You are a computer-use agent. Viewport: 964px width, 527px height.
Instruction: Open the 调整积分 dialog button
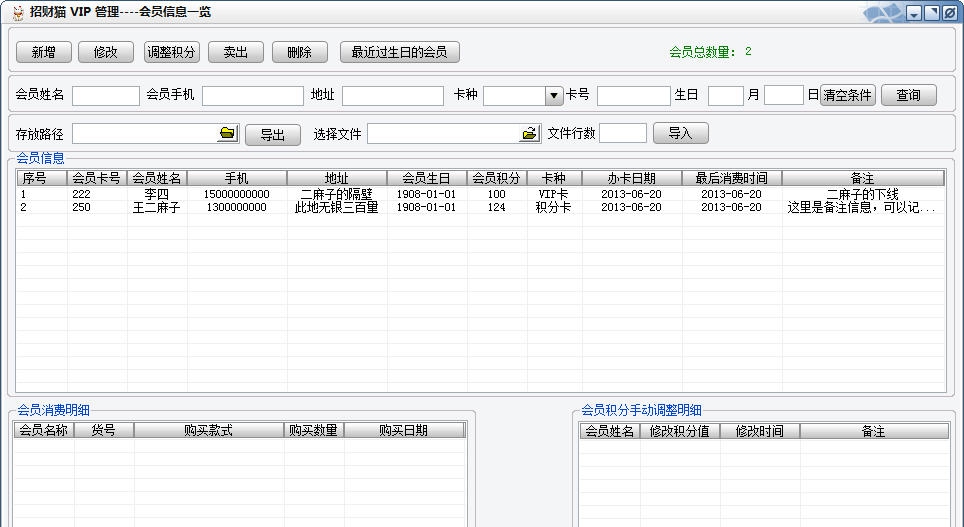point(171,52)
